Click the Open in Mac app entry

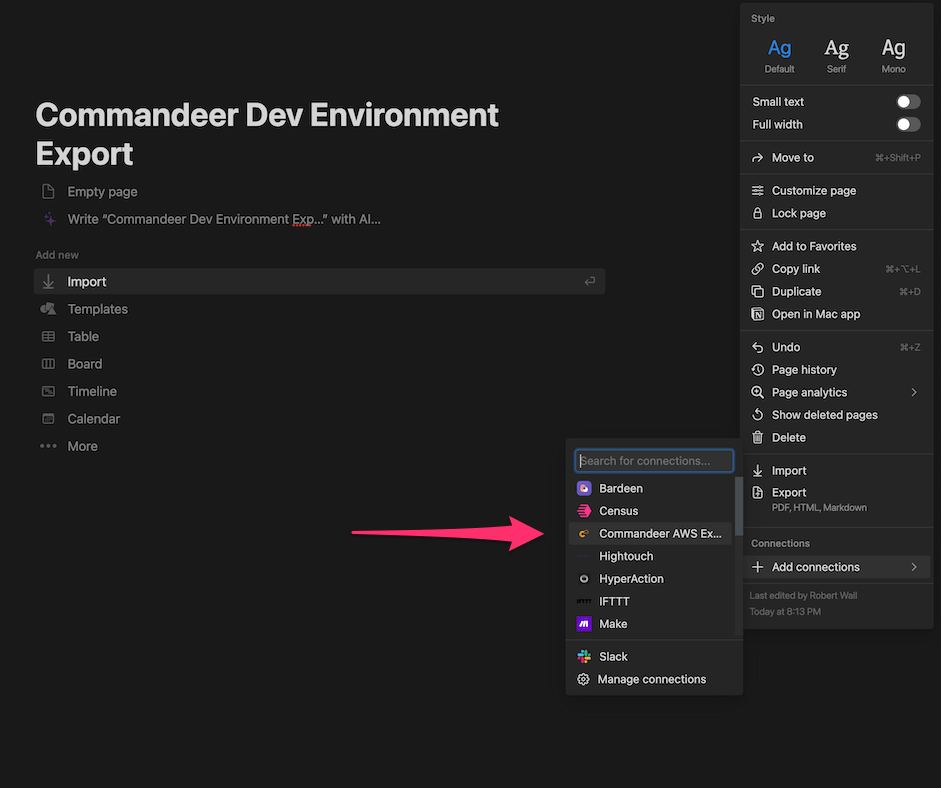pyautogui.click(x=836, y=314)
